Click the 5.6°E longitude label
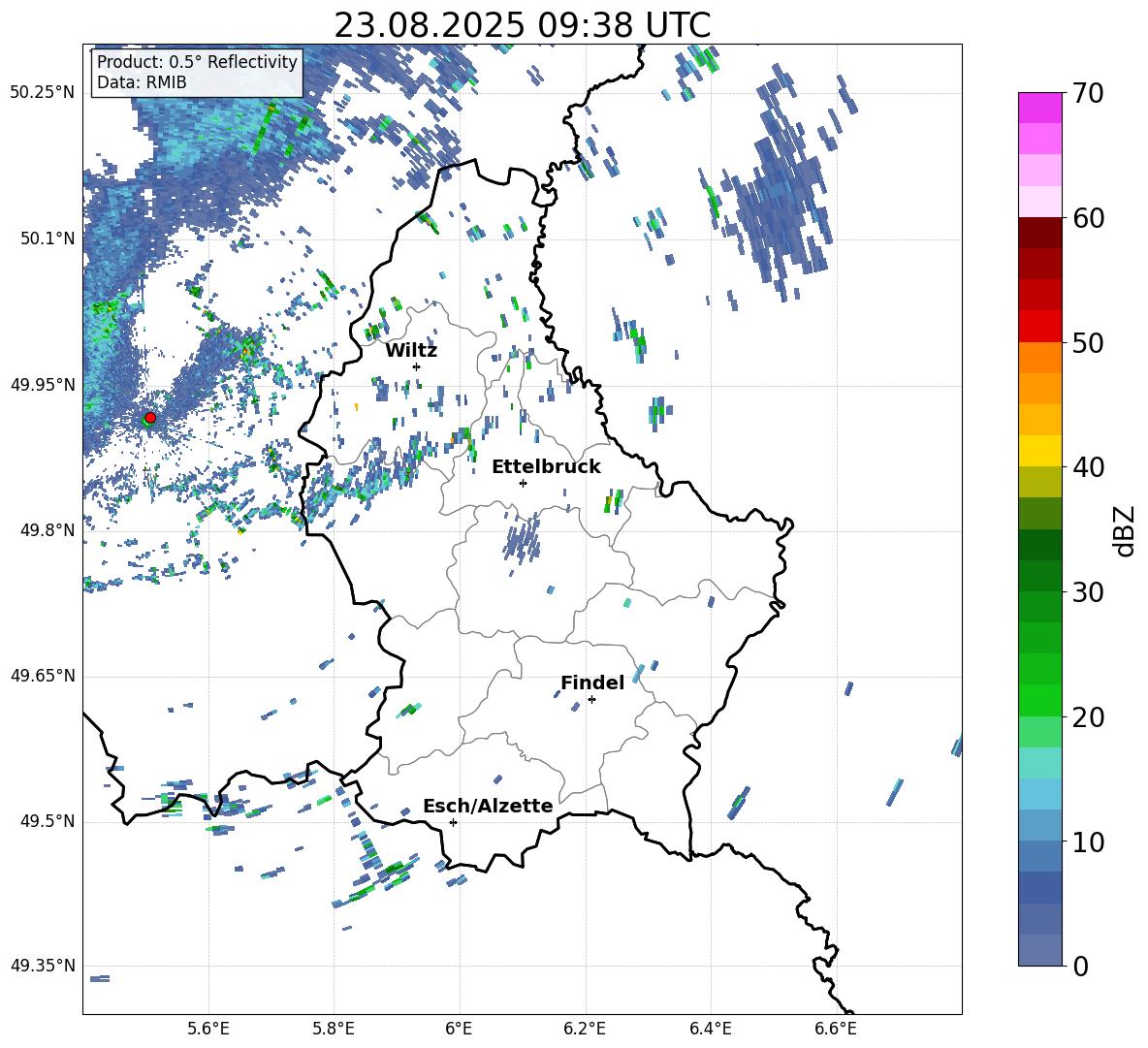 (x=207, y=1030)
